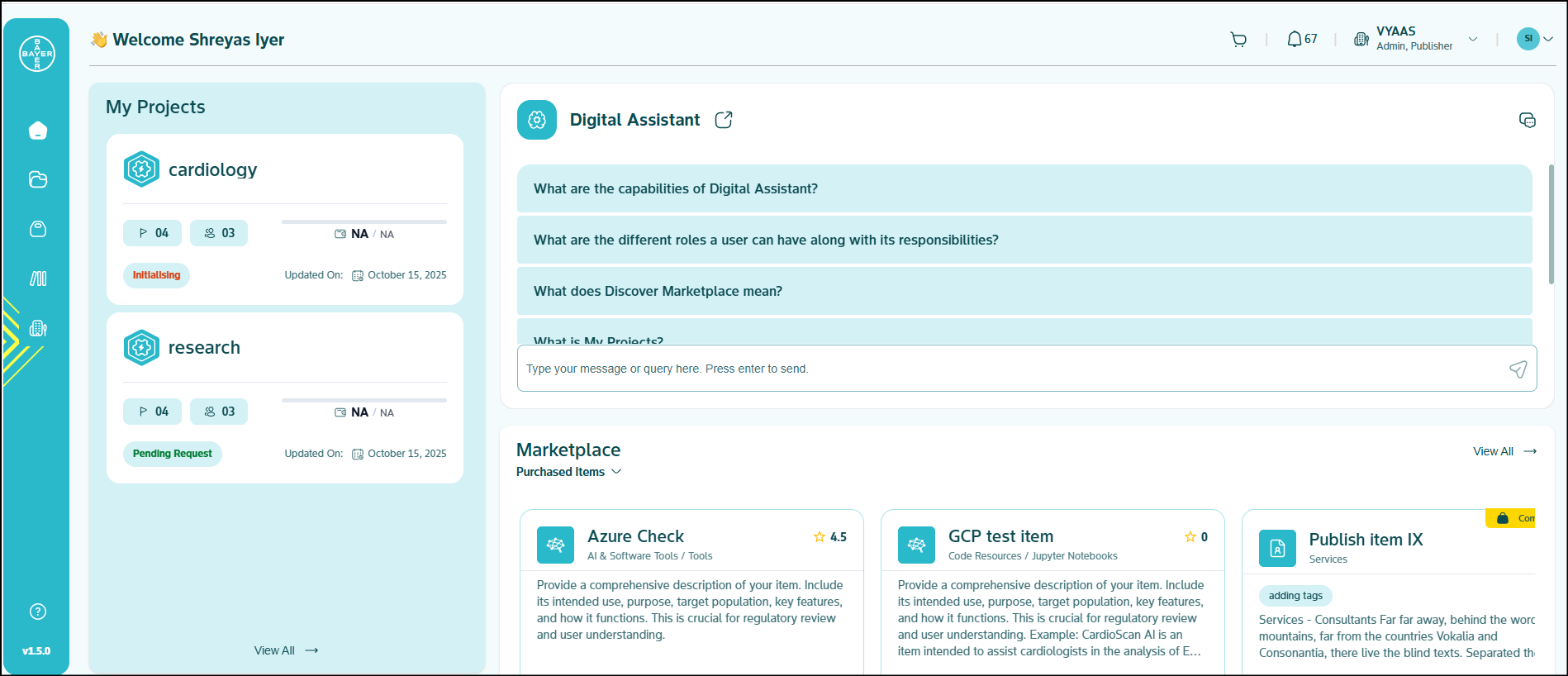Screen dimensions: 1568x676
Task: Open the Home icon in sidebar
Action: (38, 131)
